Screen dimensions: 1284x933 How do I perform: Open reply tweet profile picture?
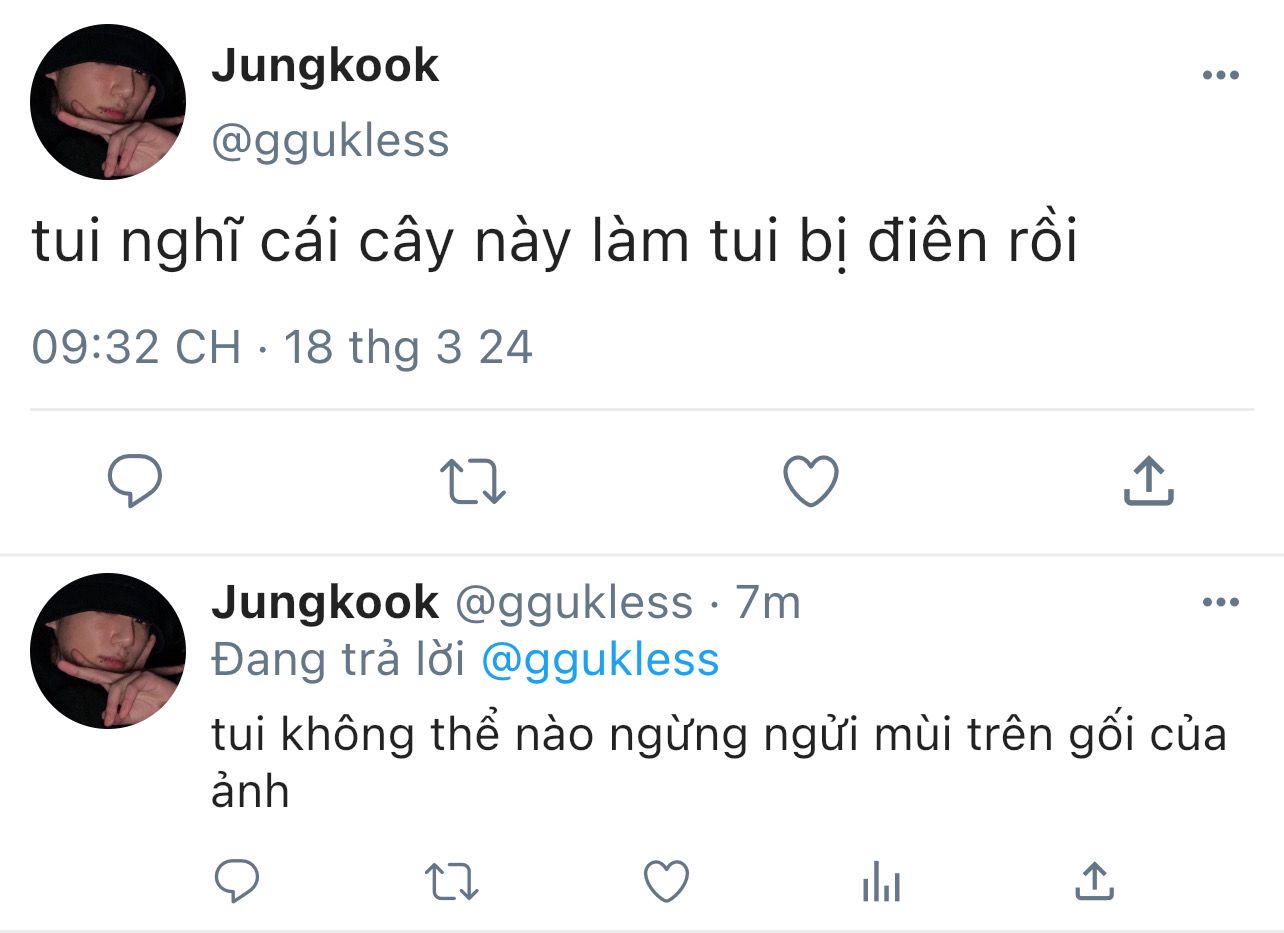[108, 650]
